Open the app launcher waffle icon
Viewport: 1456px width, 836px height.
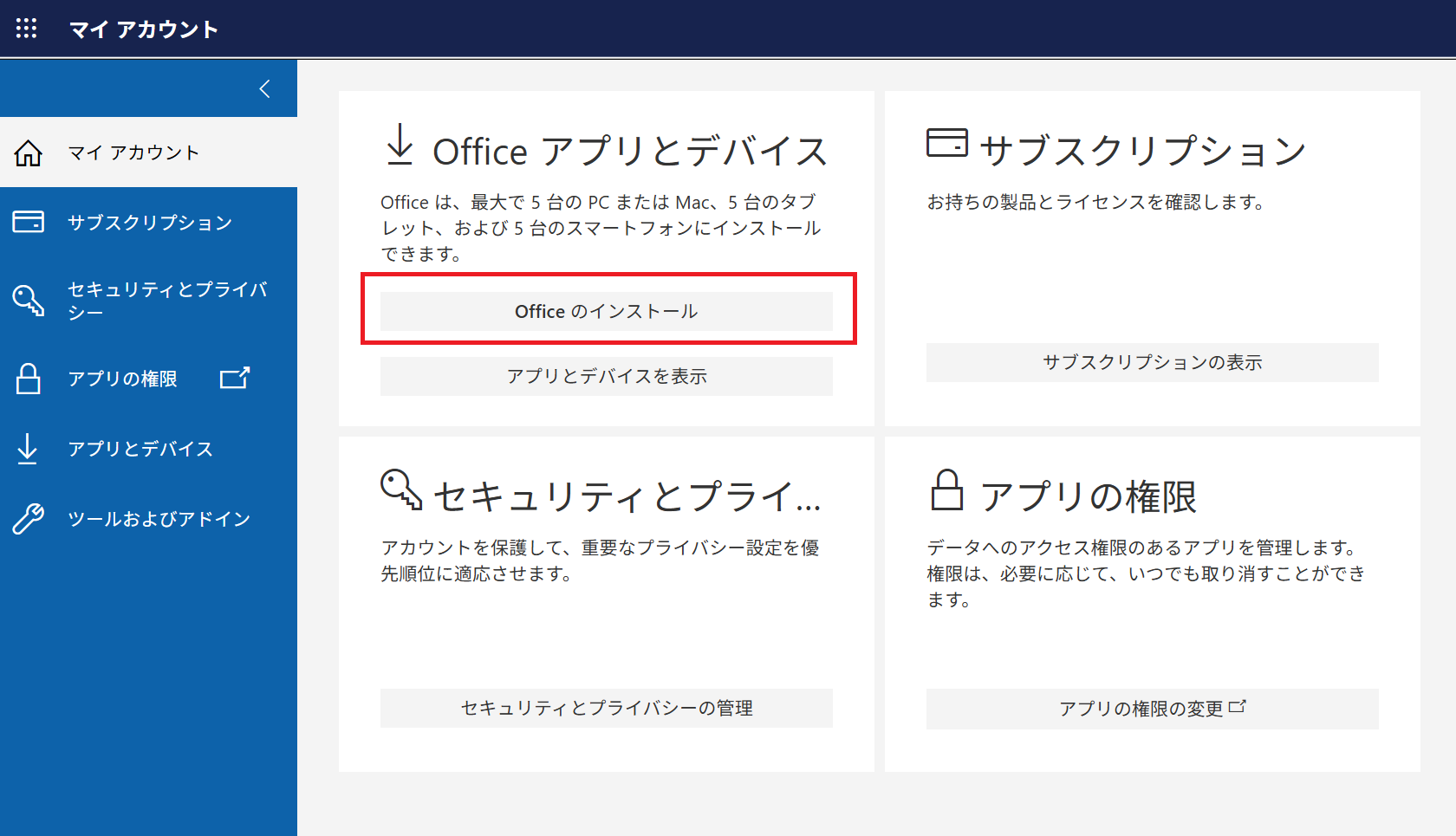(x=26, y=29)
